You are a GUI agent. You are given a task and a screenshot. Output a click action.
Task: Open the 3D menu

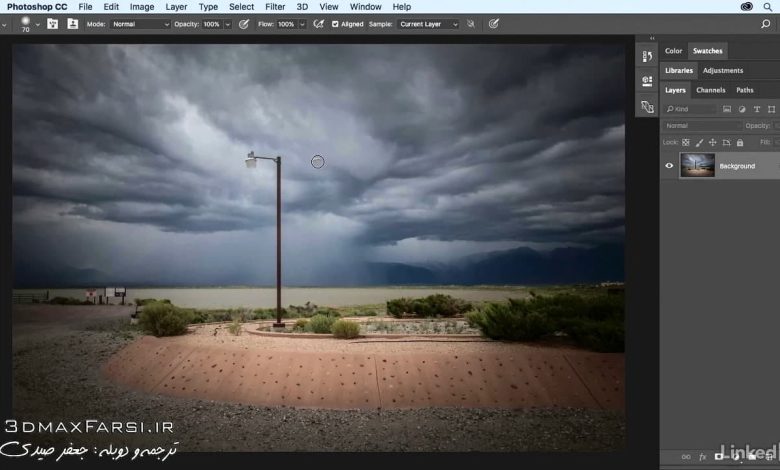(302, 6)
